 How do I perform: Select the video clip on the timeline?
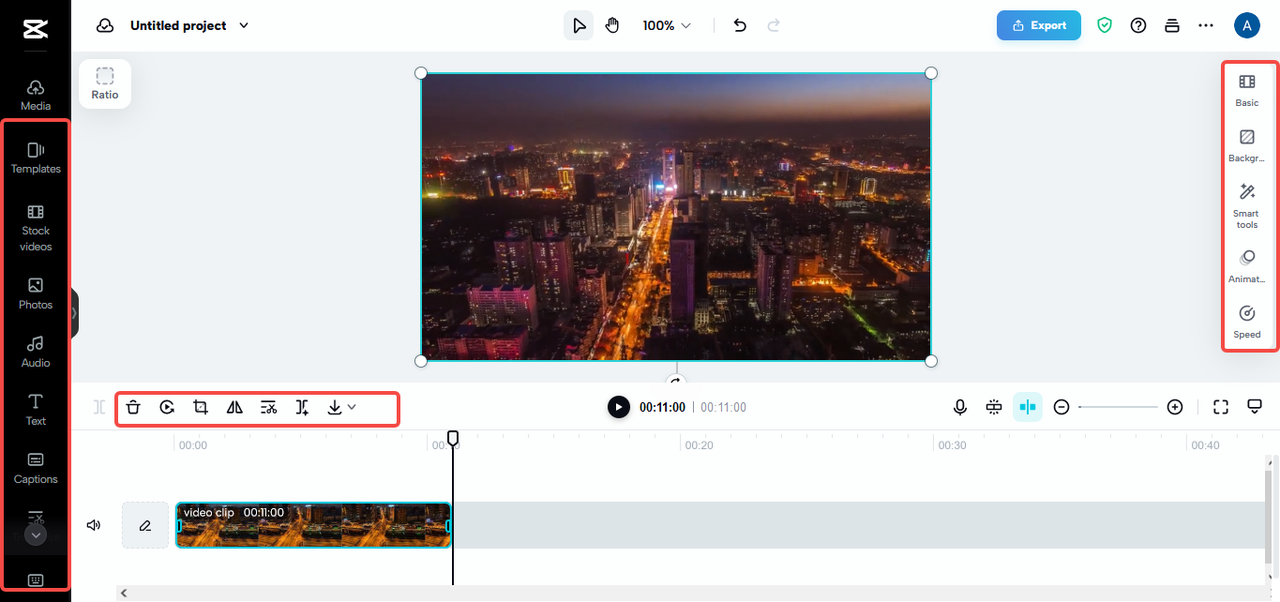313,525
